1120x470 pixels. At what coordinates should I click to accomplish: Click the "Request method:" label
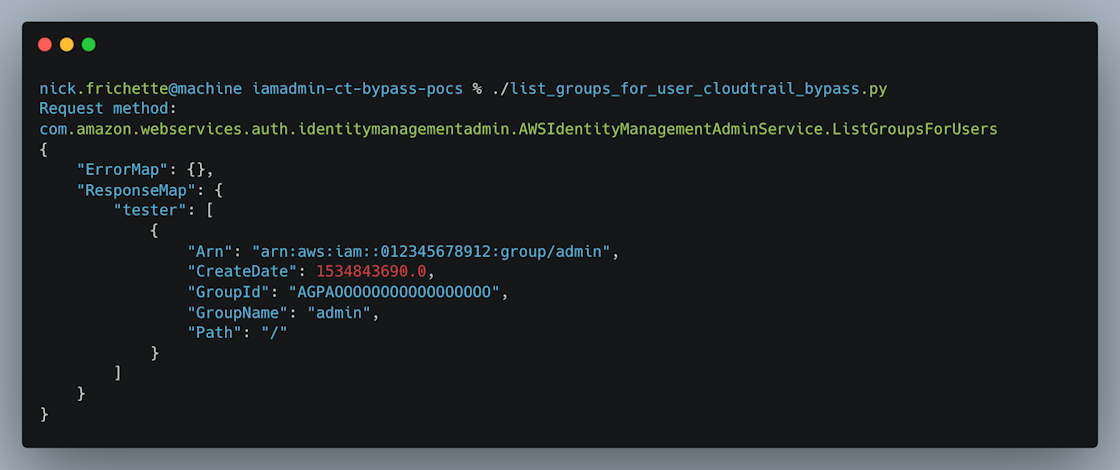pos(108,108)
